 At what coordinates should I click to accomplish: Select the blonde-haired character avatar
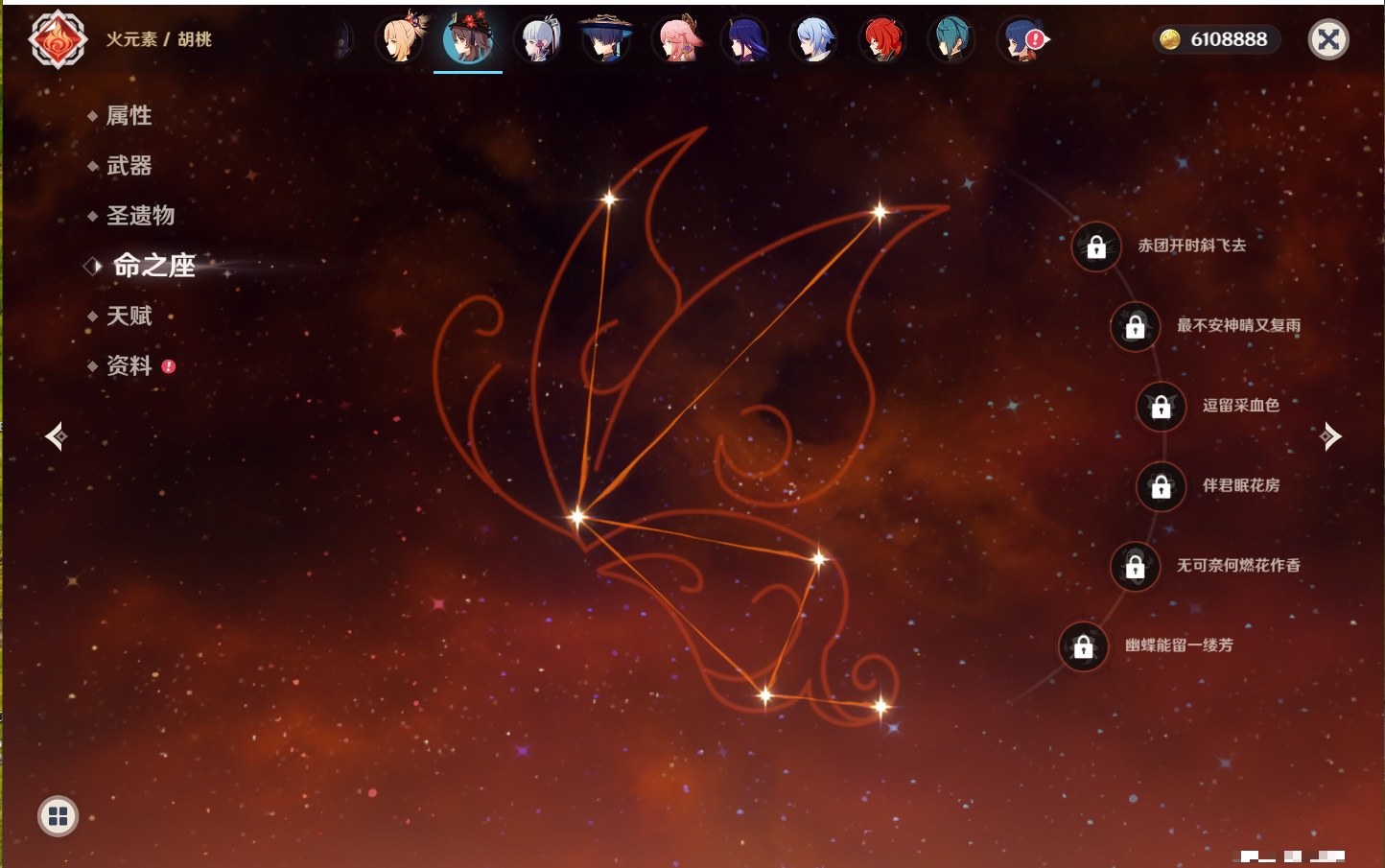tap(400, 39)
